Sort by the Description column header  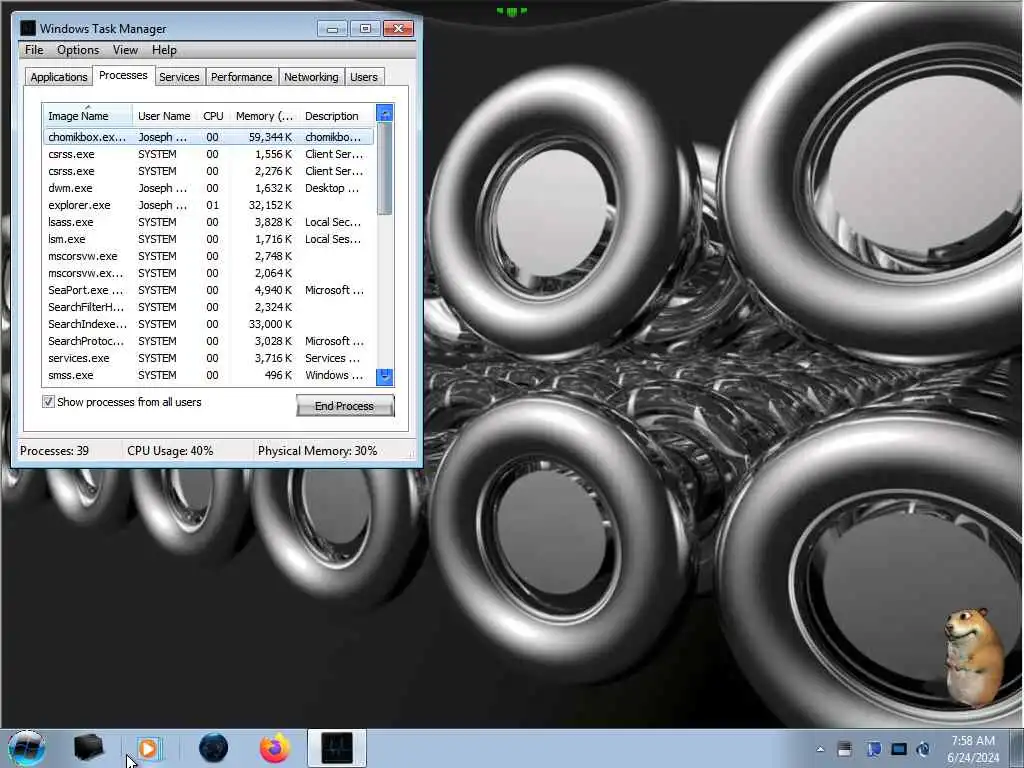click(x=337, y=116)
